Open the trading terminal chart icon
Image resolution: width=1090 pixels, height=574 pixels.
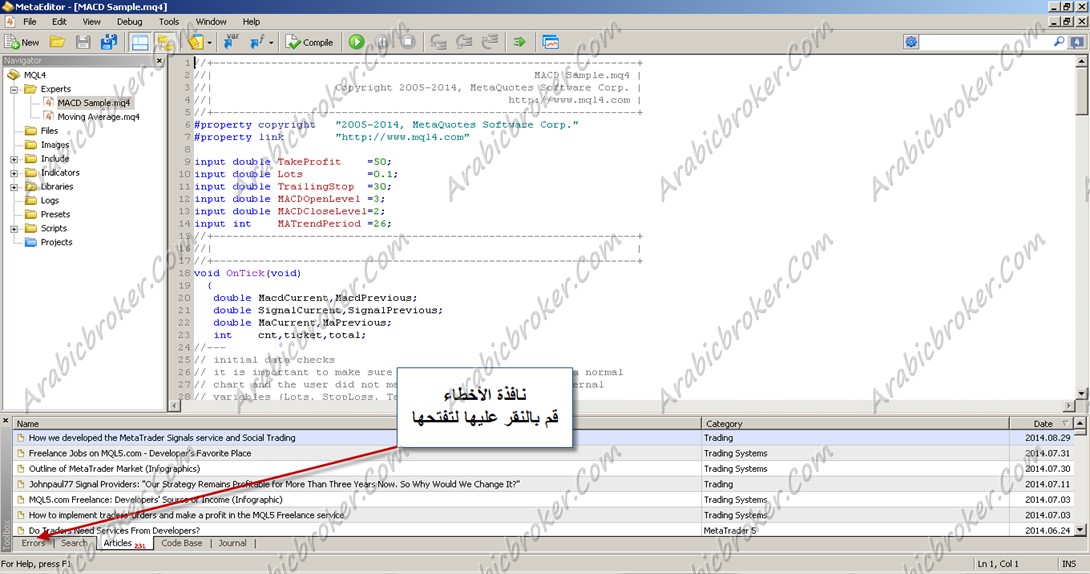pyautogui.click(x=551, y=42)
